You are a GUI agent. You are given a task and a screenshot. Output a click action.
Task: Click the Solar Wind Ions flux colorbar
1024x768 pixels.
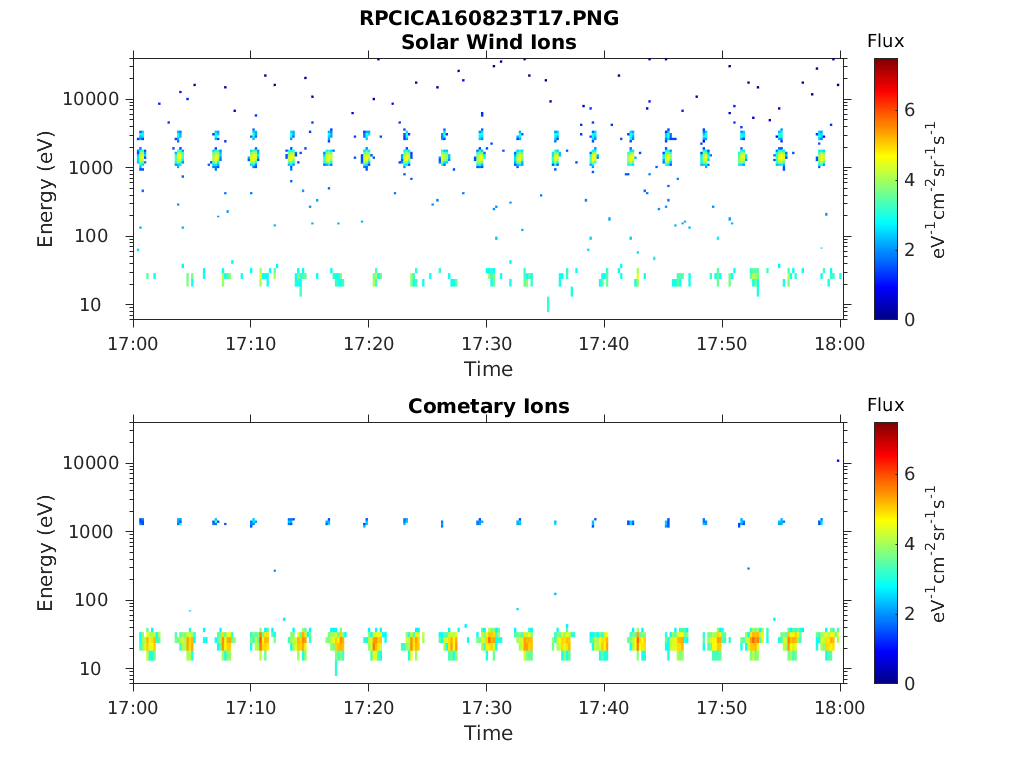click(x=885, y=188)
